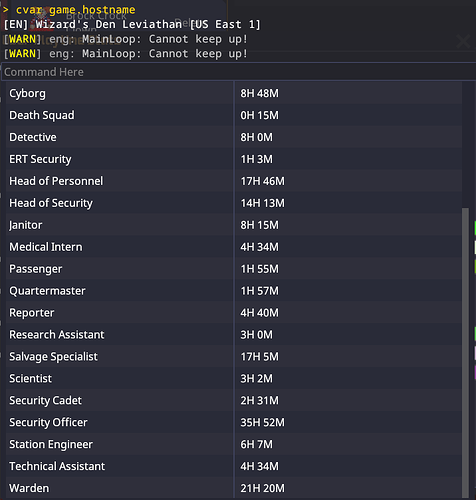Click the Security Officer 35H 52M time
The width and height of the screenshot is (476, 500).
coord(263,422)
